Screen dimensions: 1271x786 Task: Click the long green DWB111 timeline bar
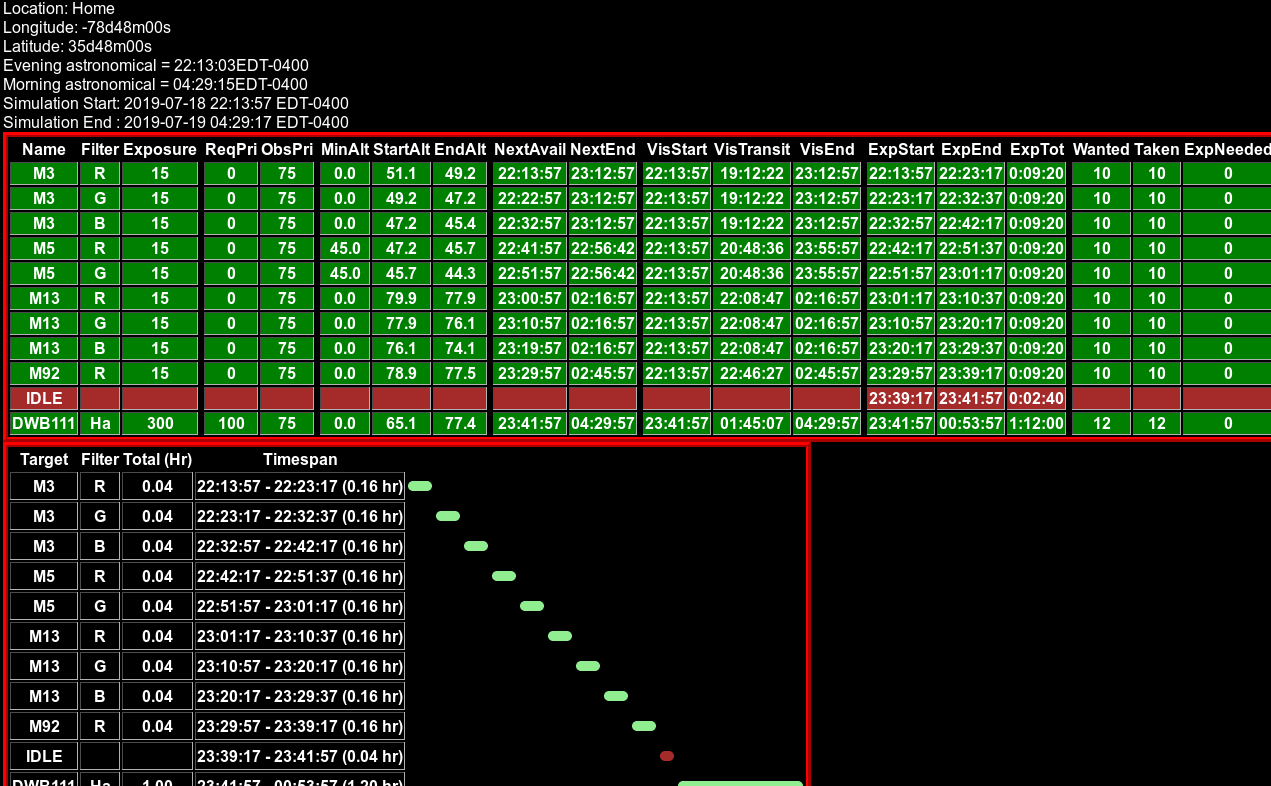point(740,784)
